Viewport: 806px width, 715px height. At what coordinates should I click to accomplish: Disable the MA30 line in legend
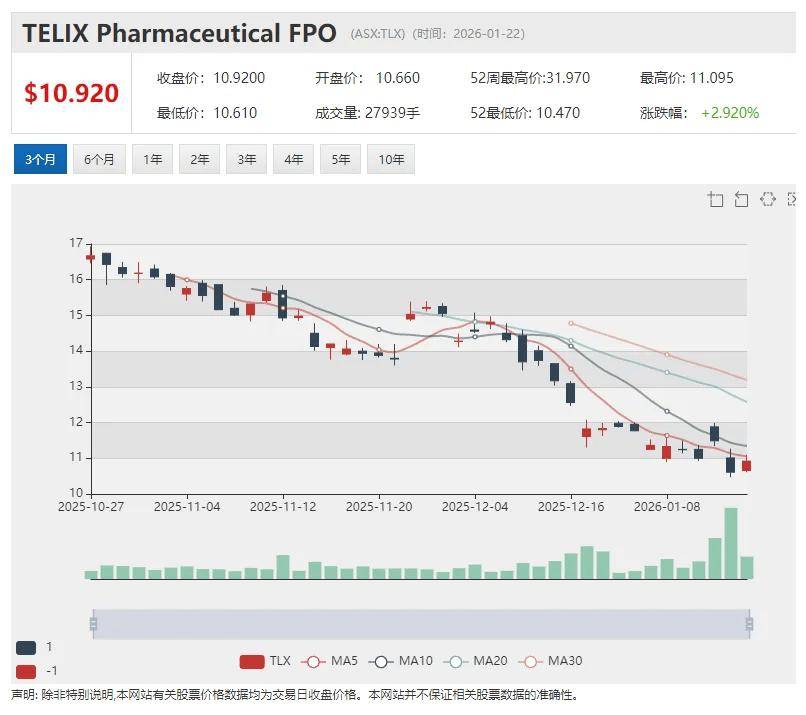[548, 660]
